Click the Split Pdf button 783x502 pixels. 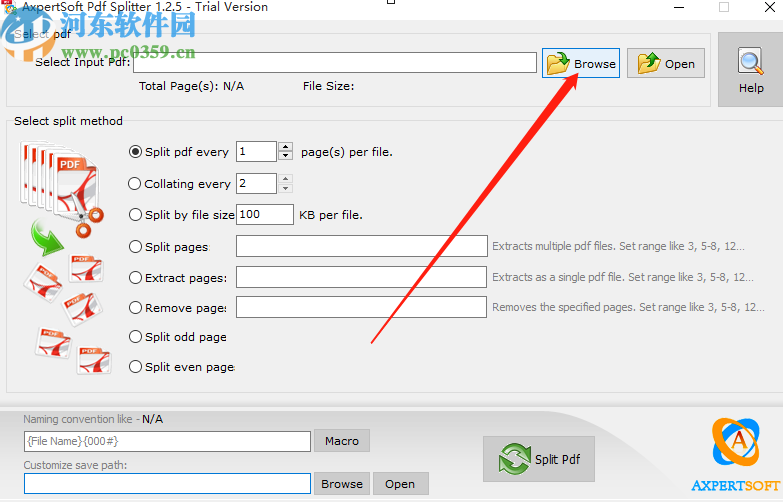click(539, 459)
